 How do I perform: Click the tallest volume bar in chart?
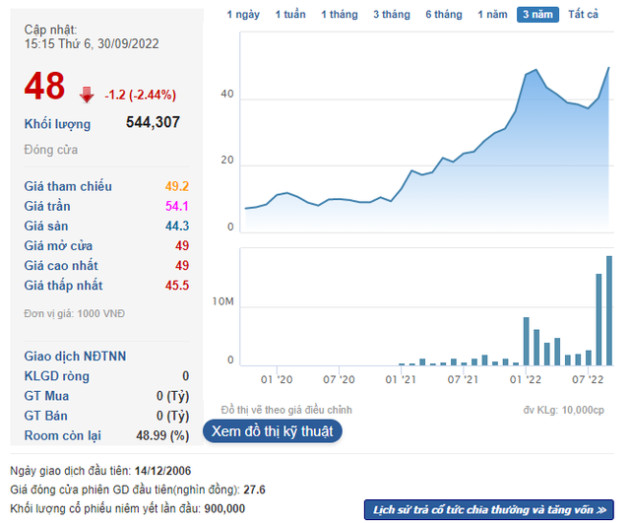pyautogui.click(x=609, y=310)
